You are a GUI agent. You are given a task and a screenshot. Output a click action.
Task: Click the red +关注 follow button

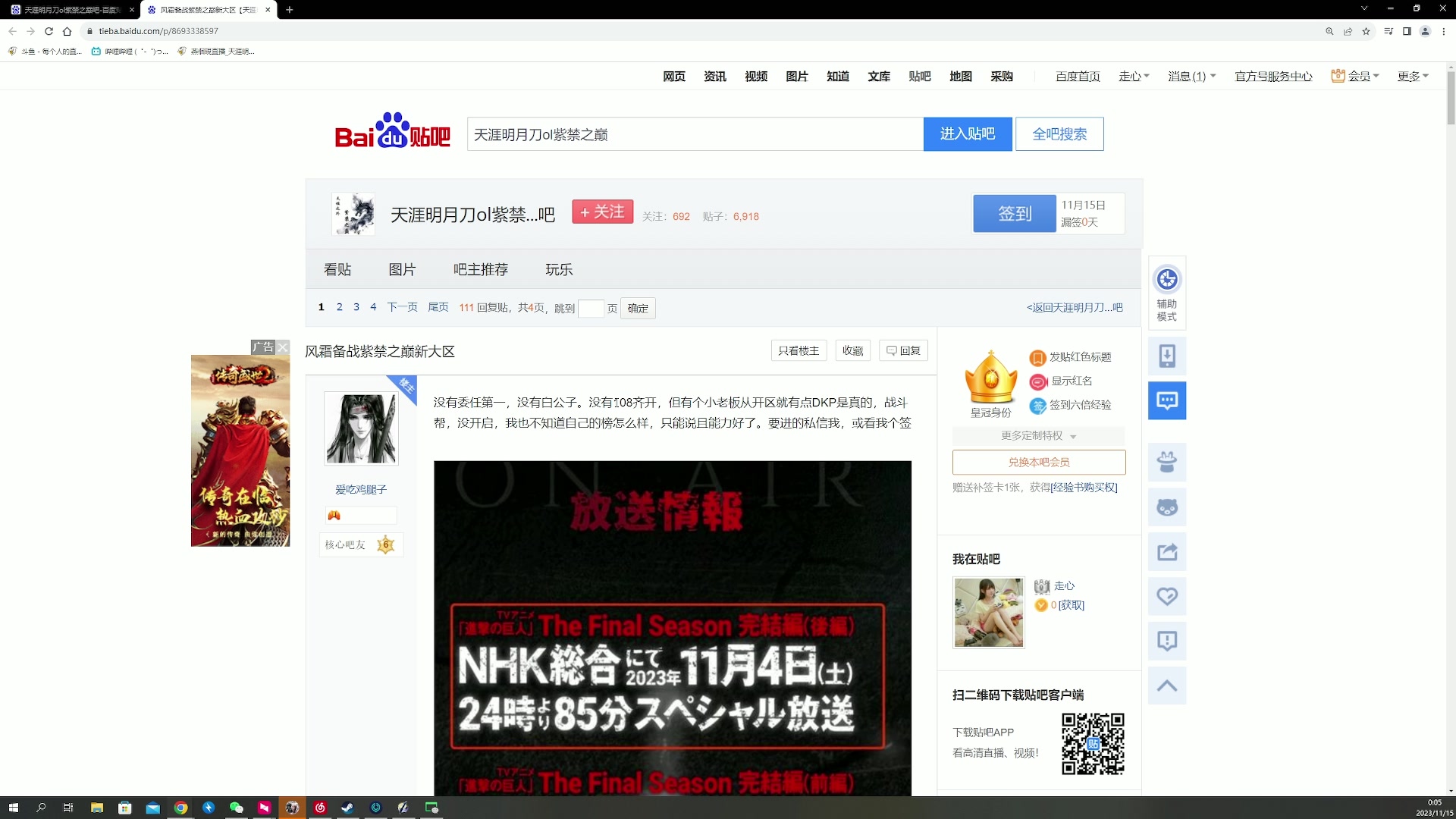602,212
